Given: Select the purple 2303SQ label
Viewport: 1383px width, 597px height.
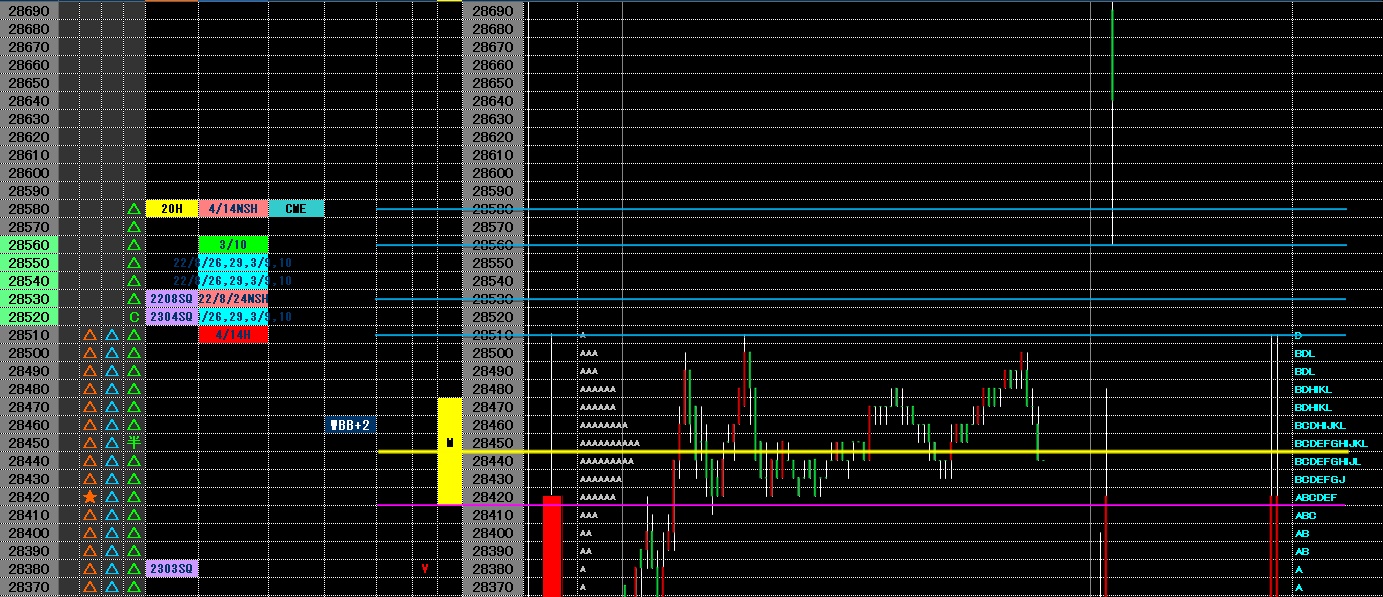Looking at the screenshot, I should (172, 569).
